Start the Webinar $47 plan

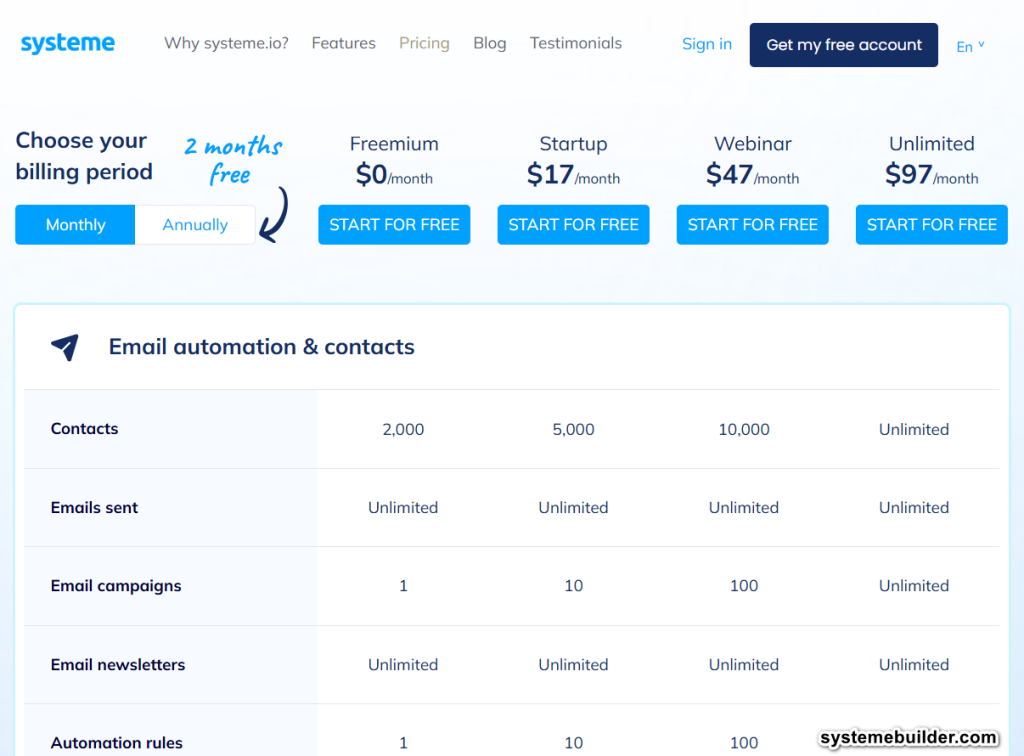[752, 224]
